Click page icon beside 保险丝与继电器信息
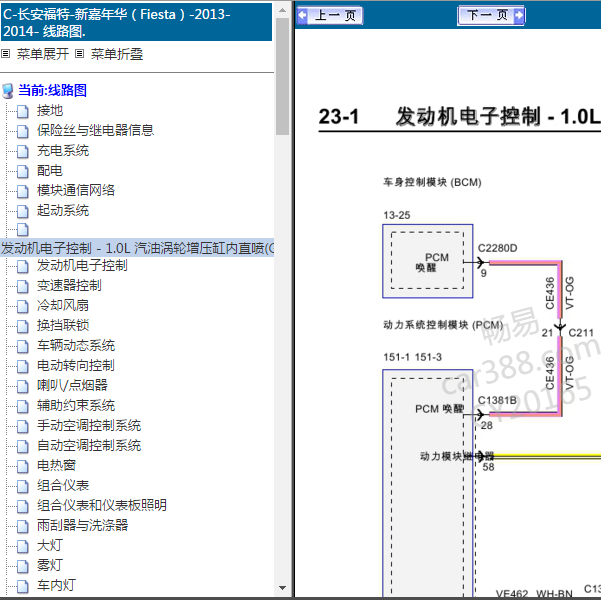 [x=23, y=131]
